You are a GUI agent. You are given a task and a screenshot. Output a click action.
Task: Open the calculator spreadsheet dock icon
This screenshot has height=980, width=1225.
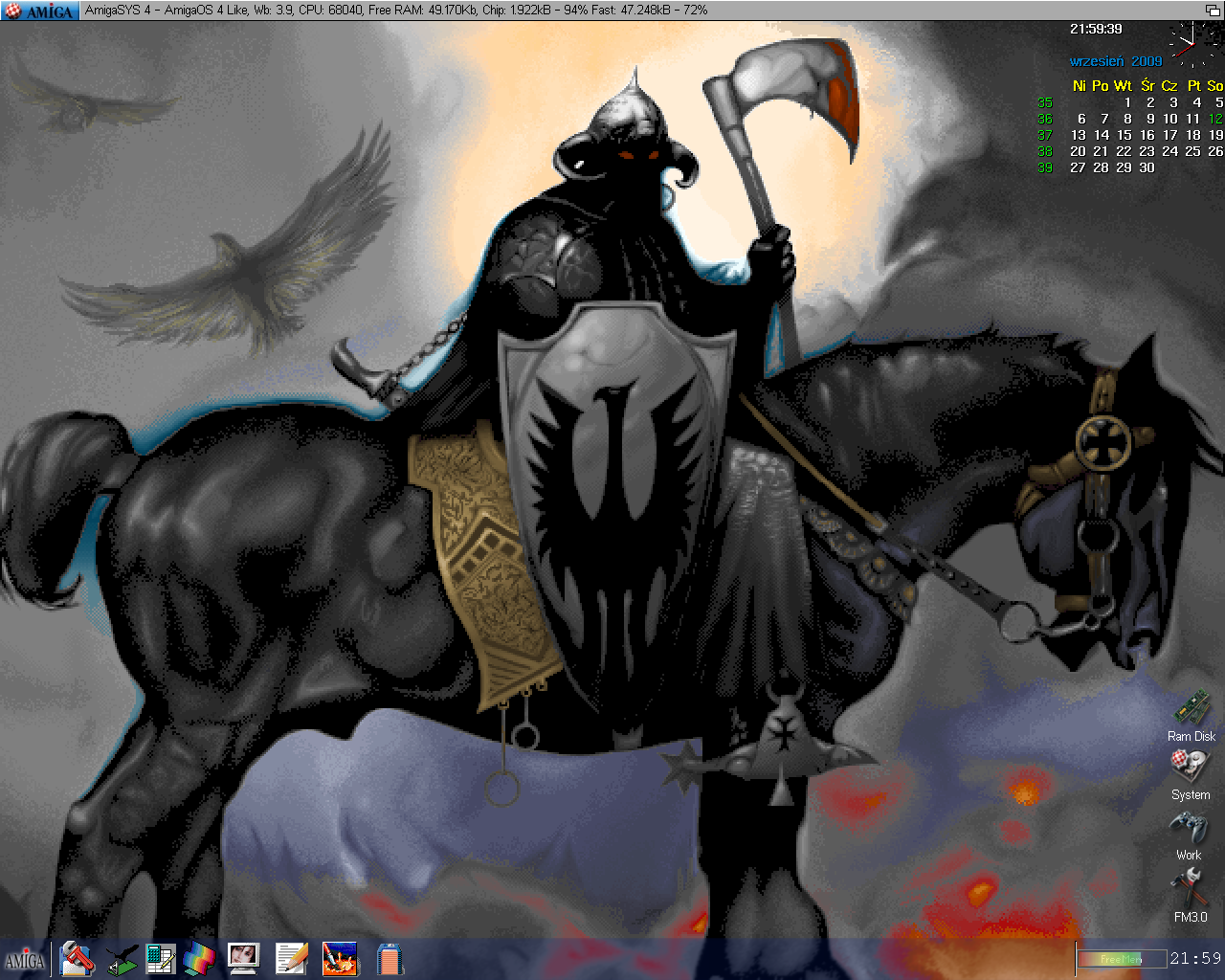tap(161, 959)
